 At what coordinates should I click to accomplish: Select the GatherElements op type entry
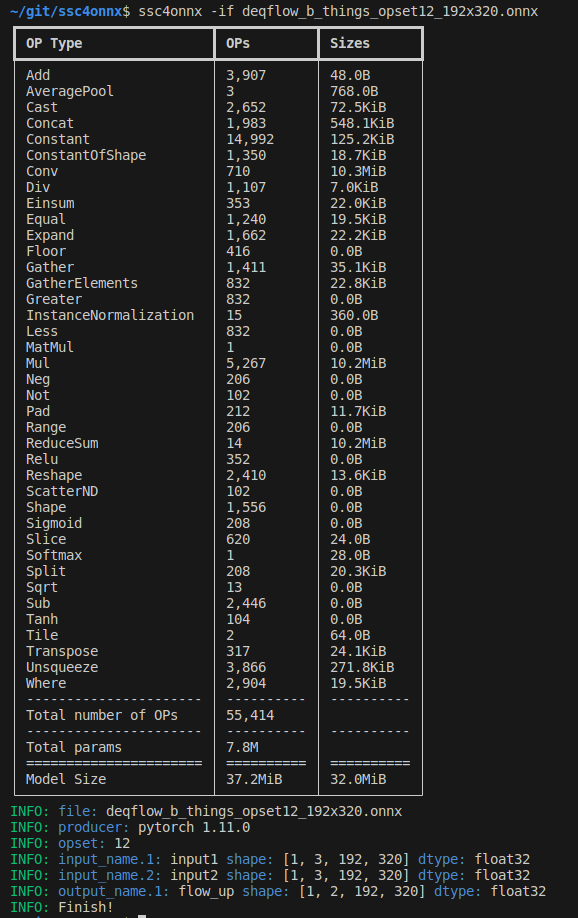tap(82, 283)
